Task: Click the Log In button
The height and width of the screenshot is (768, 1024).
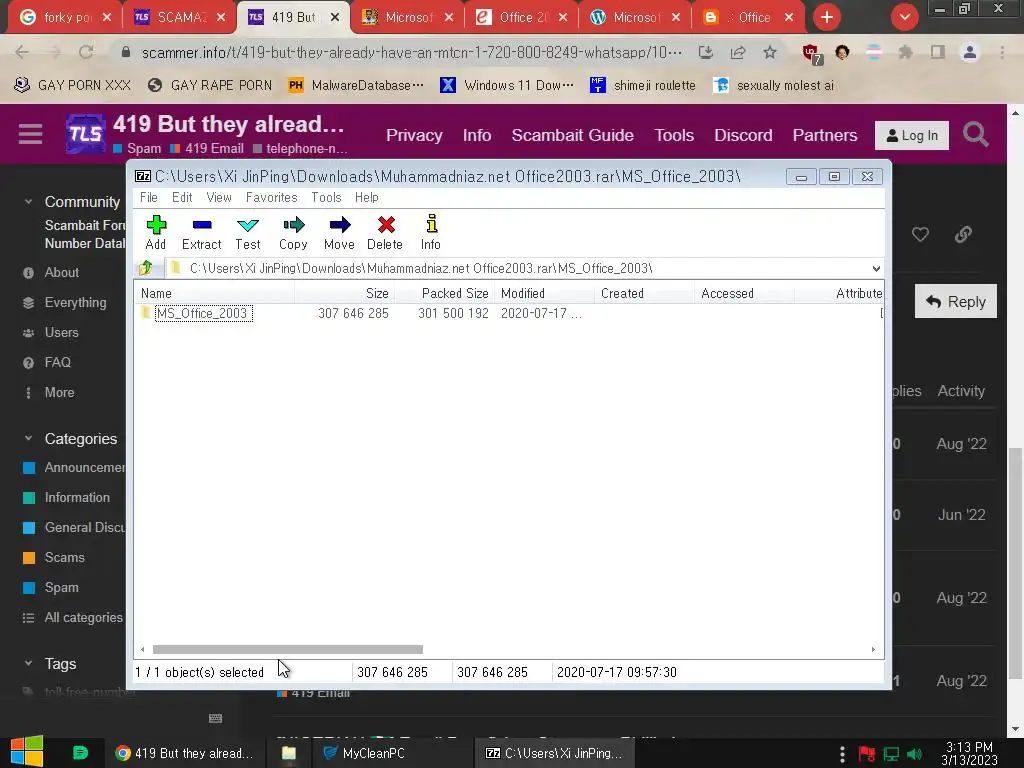Action: click(912, 135)
